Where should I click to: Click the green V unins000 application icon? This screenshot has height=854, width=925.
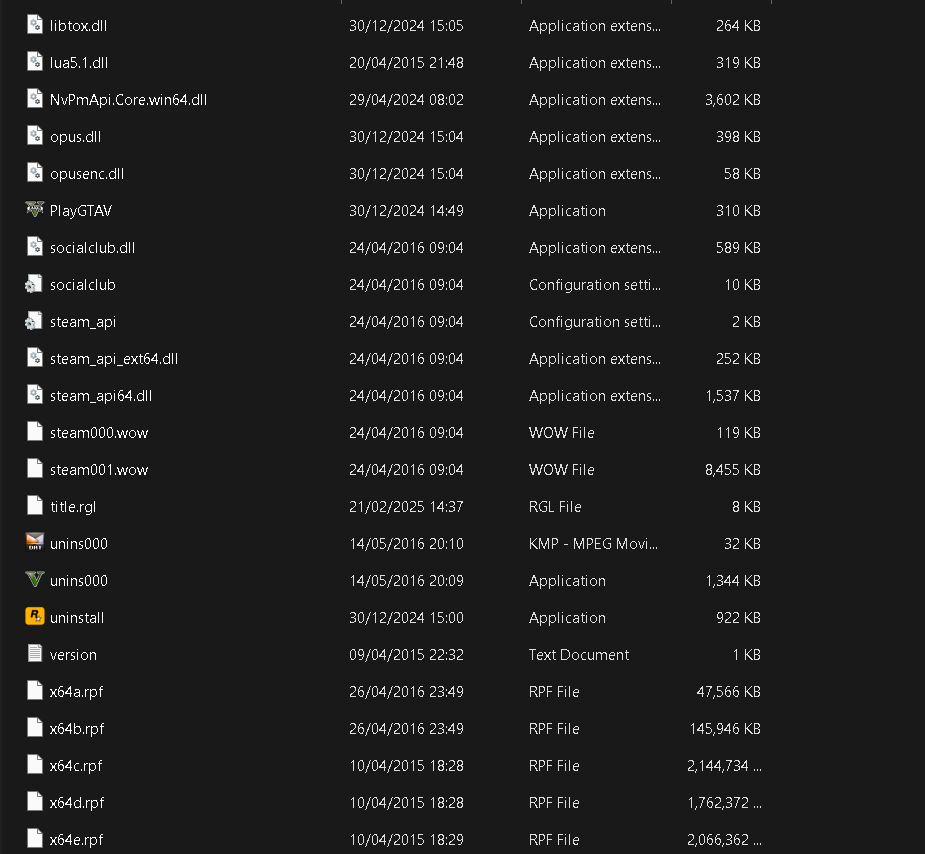click(x=35, y=580)
